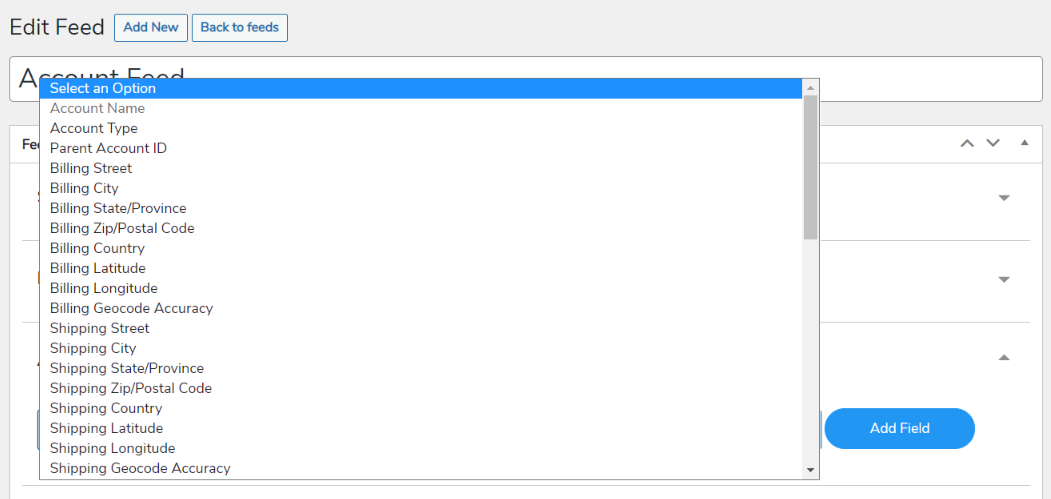Select Account Type from the dropdown list
The height and width of the screenshot is (499, 1051).
pyautogui.click(x=94, y=128)
